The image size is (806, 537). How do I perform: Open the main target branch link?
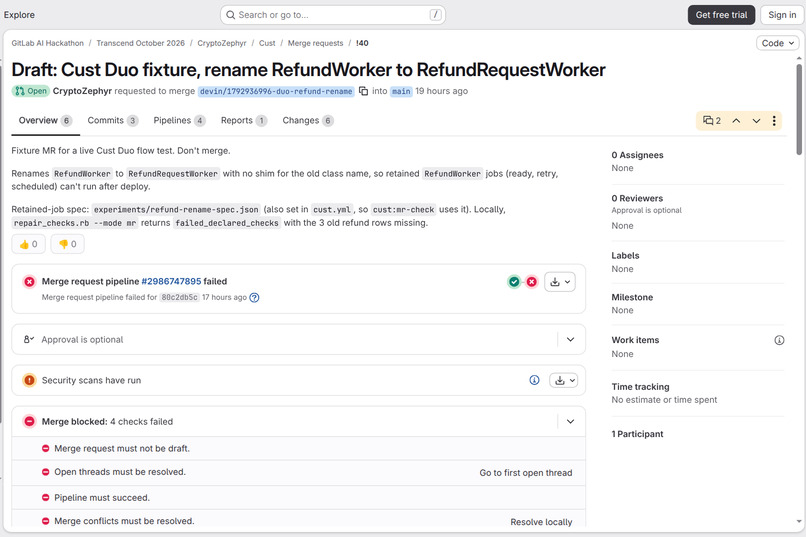[401, 91]
